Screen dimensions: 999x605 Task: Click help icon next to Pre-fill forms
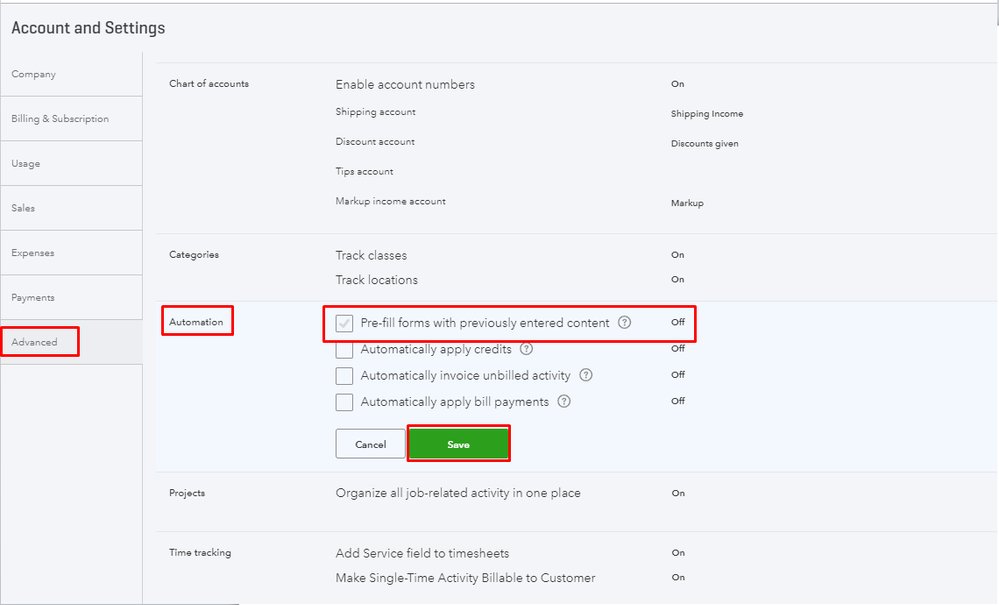click(625, 323)
